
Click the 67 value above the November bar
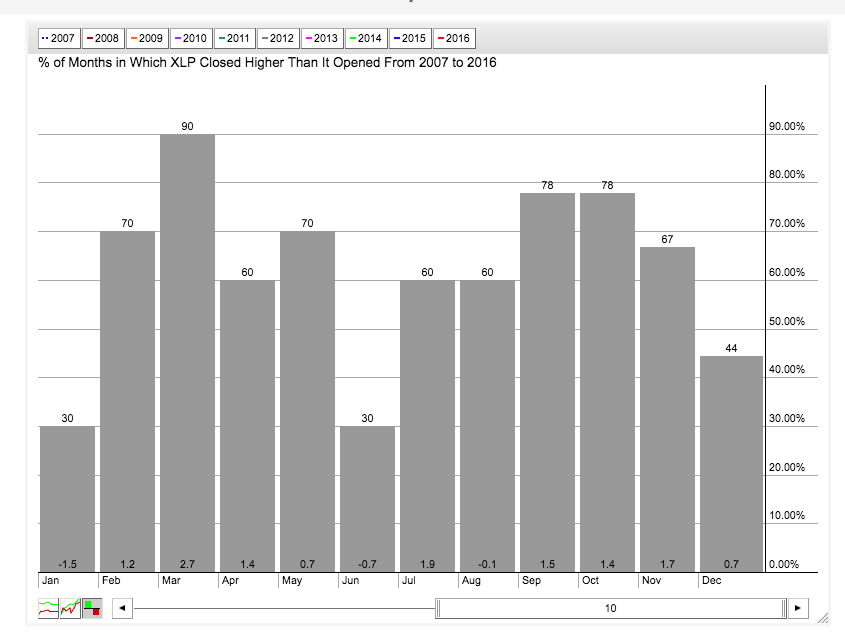pyautogui.click(x=667, y=239)
